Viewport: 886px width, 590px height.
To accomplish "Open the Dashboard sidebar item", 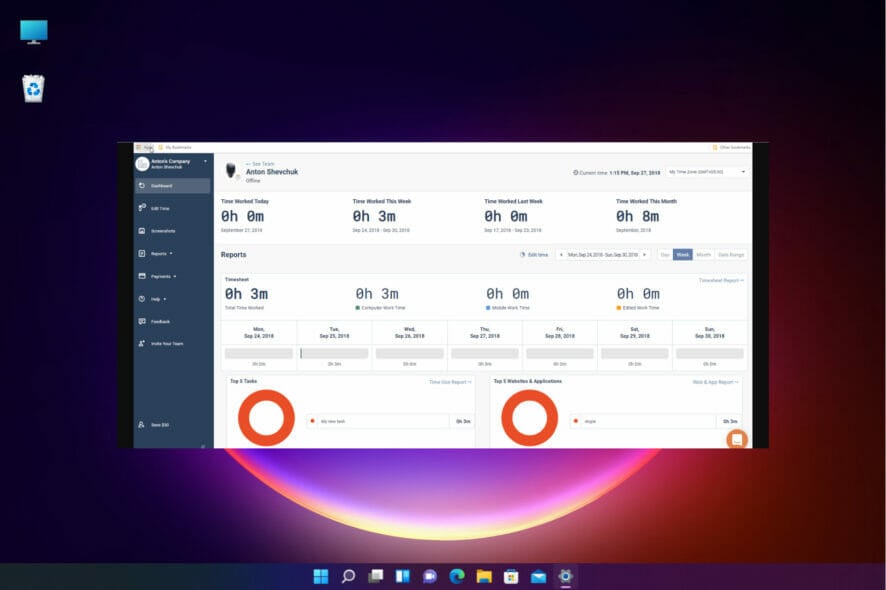I will pyautogui.click(x=172, y=186).
